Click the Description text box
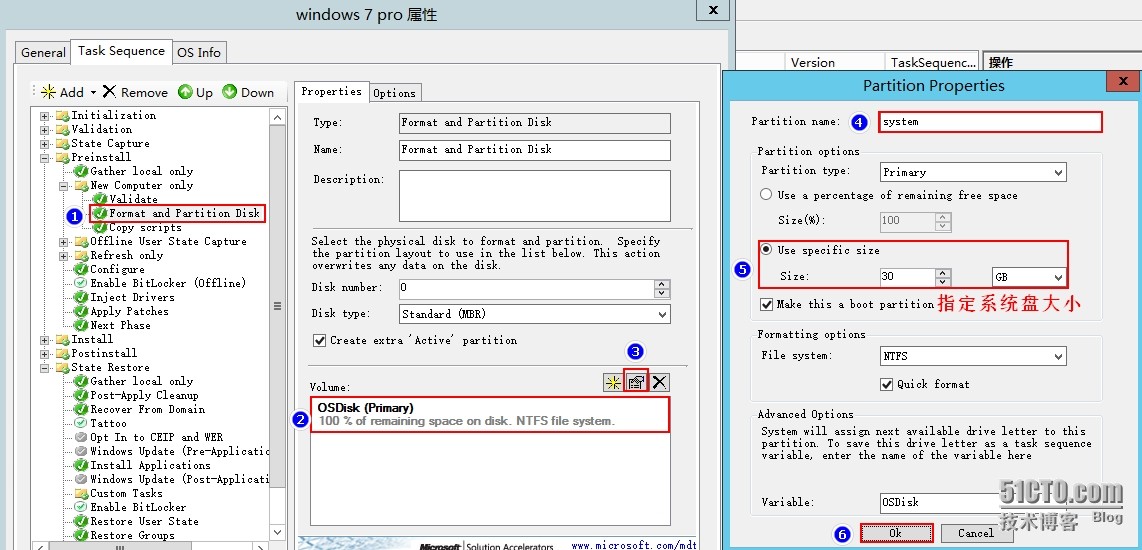 tap(535, 195)
